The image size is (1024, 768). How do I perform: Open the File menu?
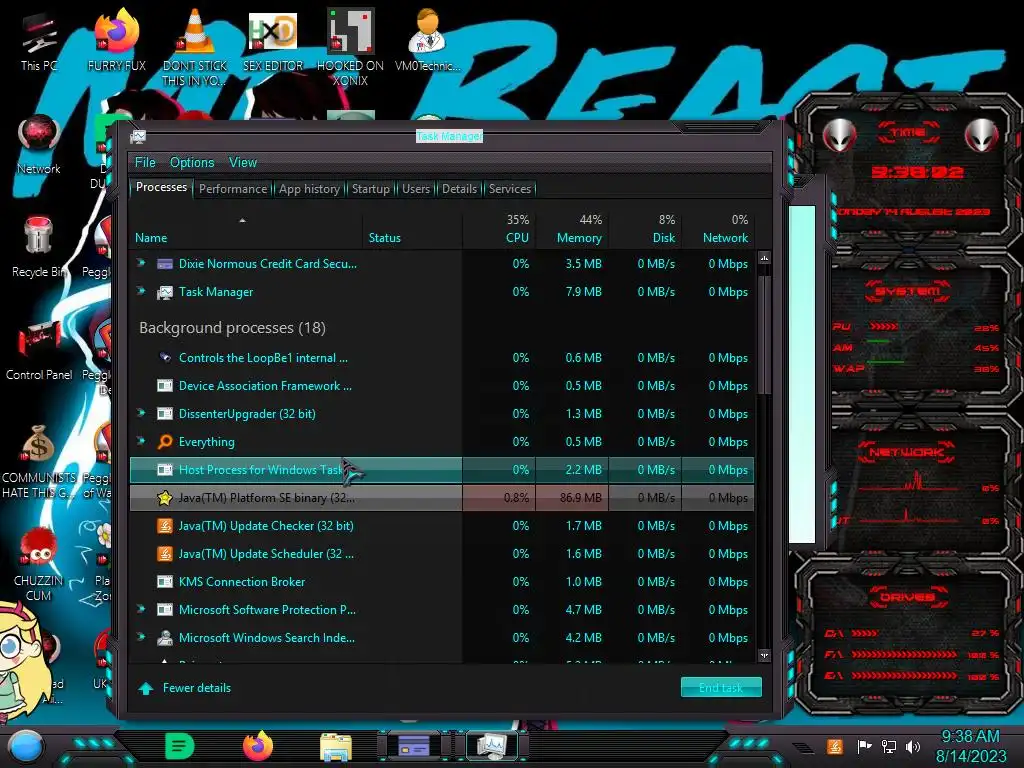[x=145, y=163]
